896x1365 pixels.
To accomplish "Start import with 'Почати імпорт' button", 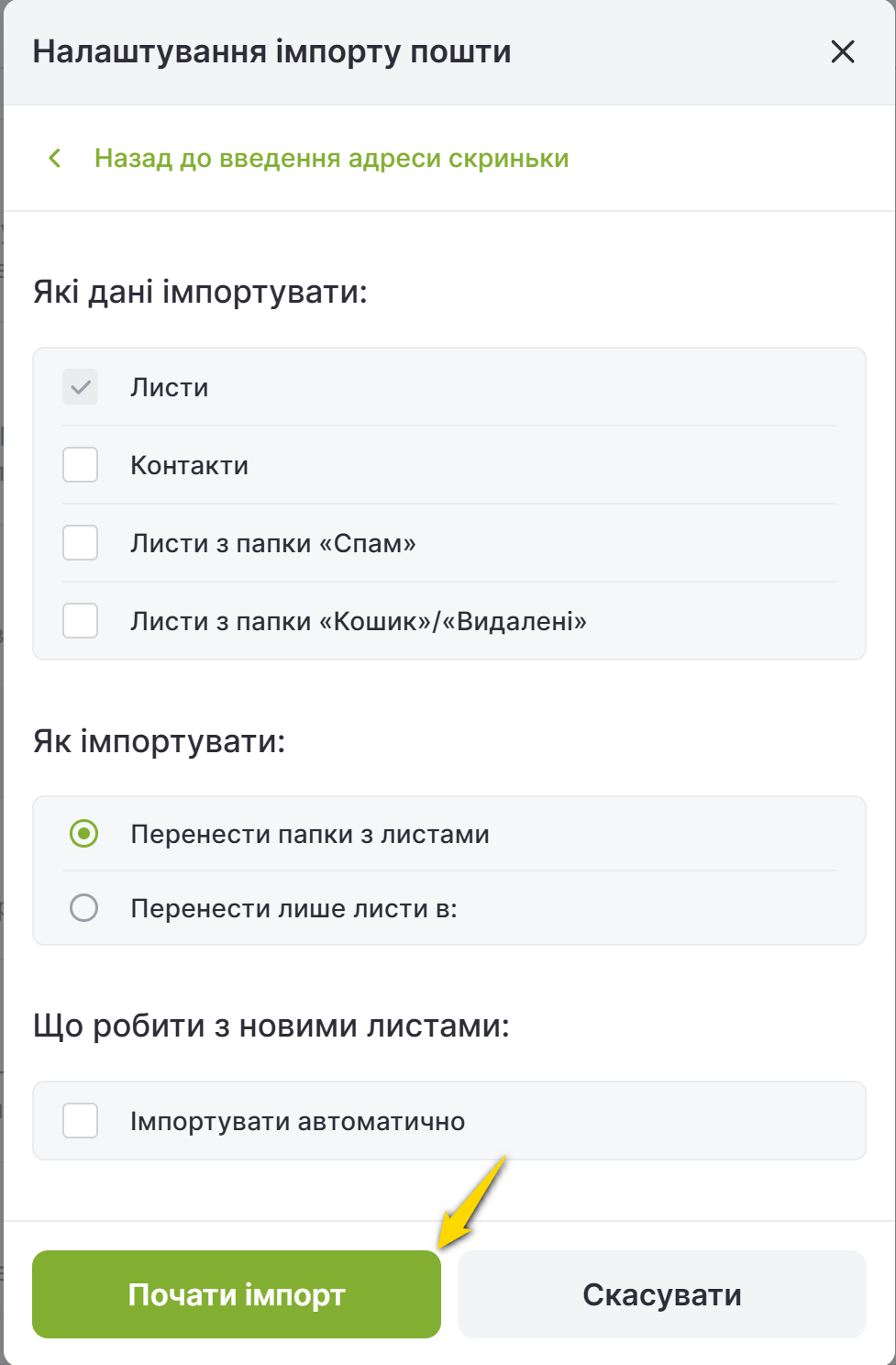I will tap(237, 1294).
